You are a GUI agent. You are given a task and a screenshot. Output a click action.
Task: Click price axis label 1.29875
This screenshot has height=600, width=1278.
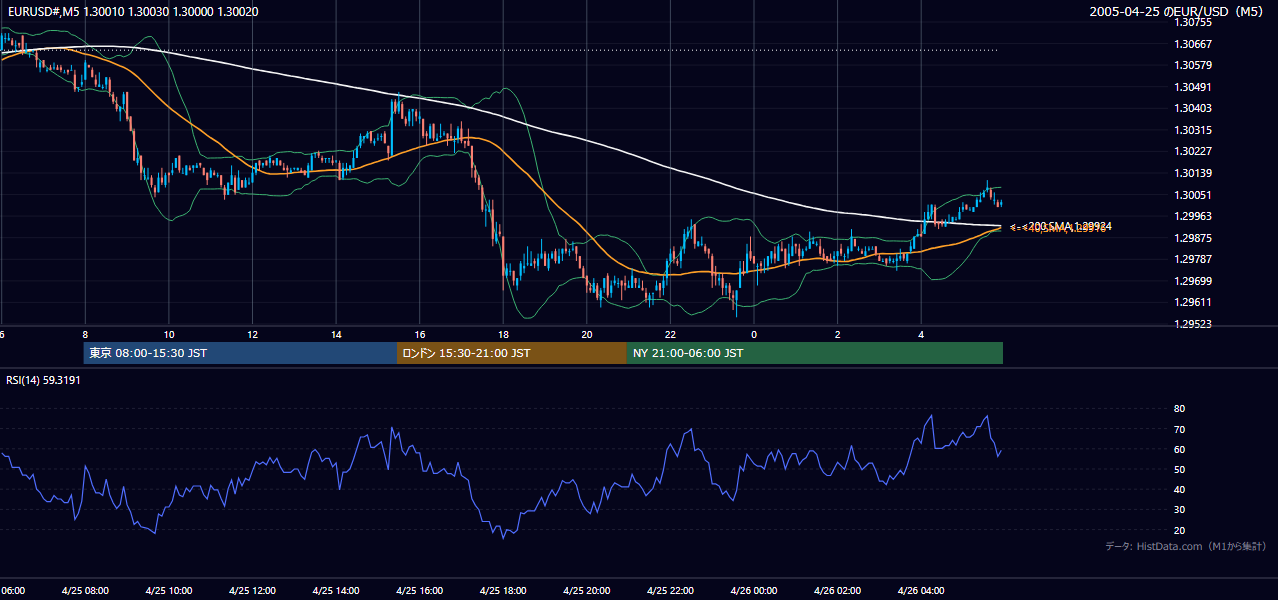pos(1193,238)
